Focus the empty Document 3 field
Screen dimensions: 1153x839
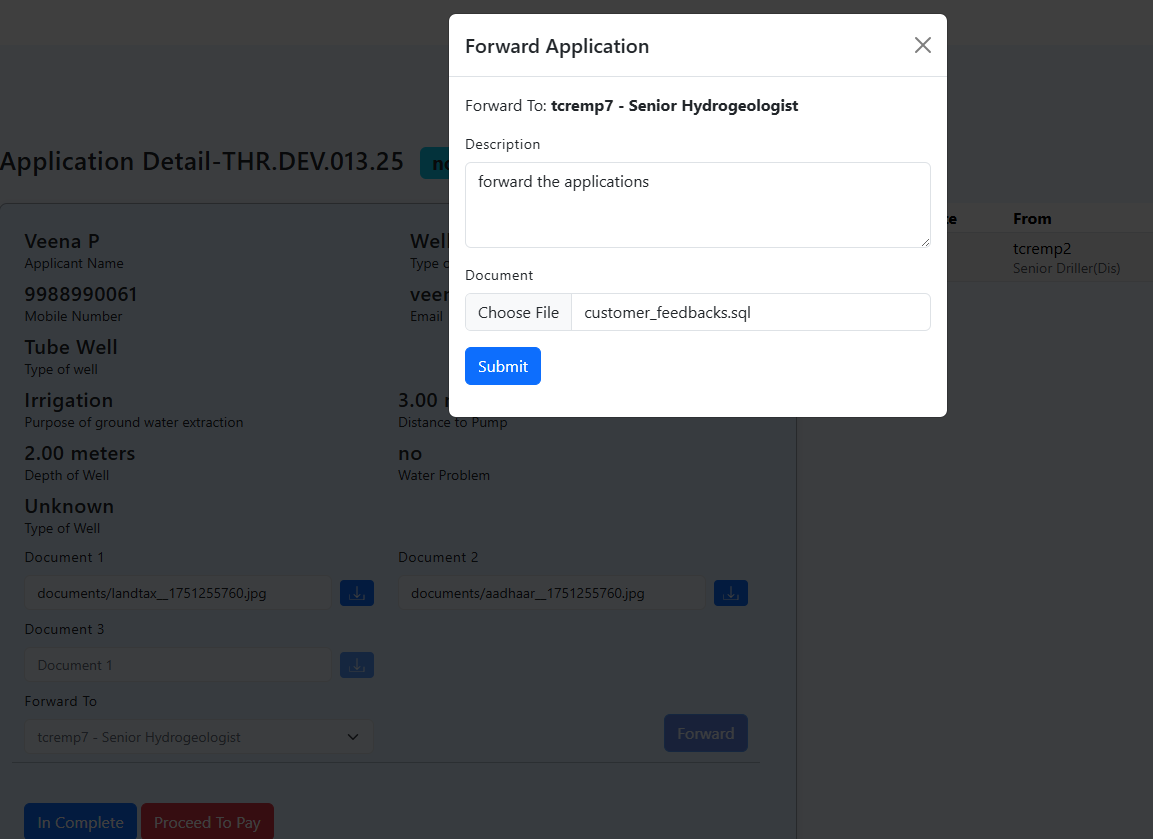click(x=178, y=665)
